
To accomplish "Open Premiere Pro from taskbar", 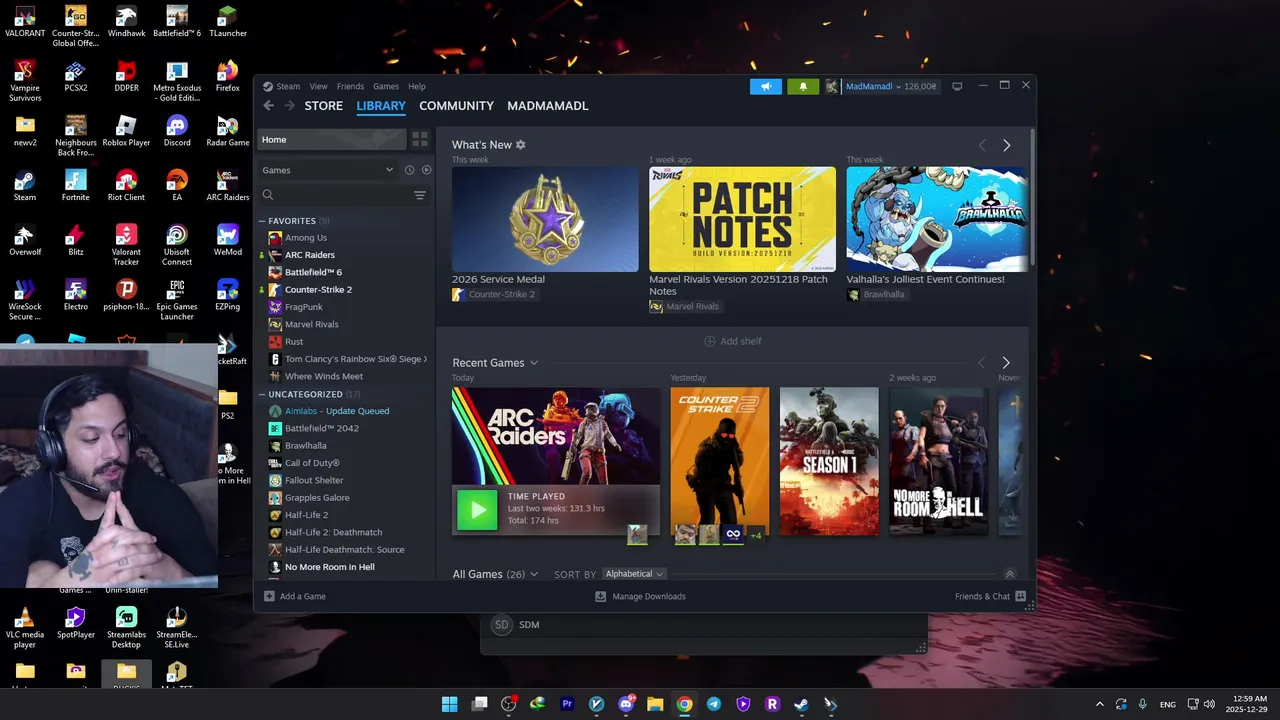I will [x=567, y=704].
